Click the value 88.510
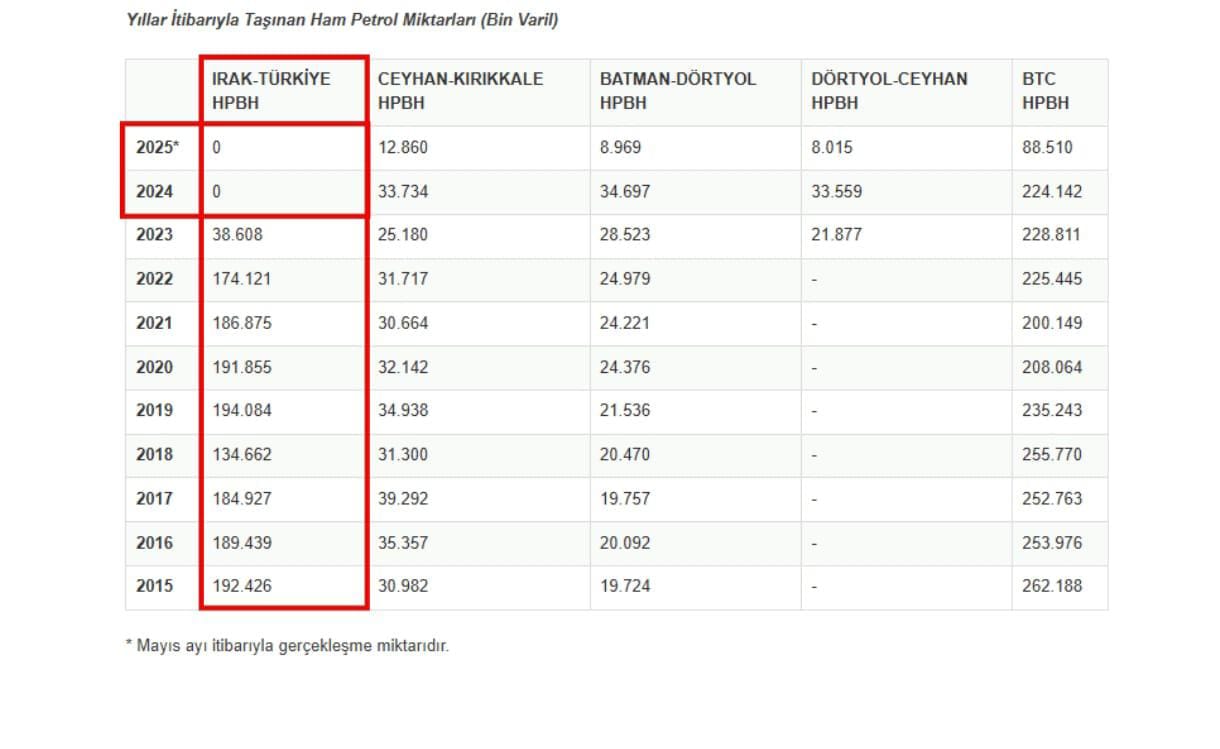The image size is (1220, 749). [x=1047, y=148]
